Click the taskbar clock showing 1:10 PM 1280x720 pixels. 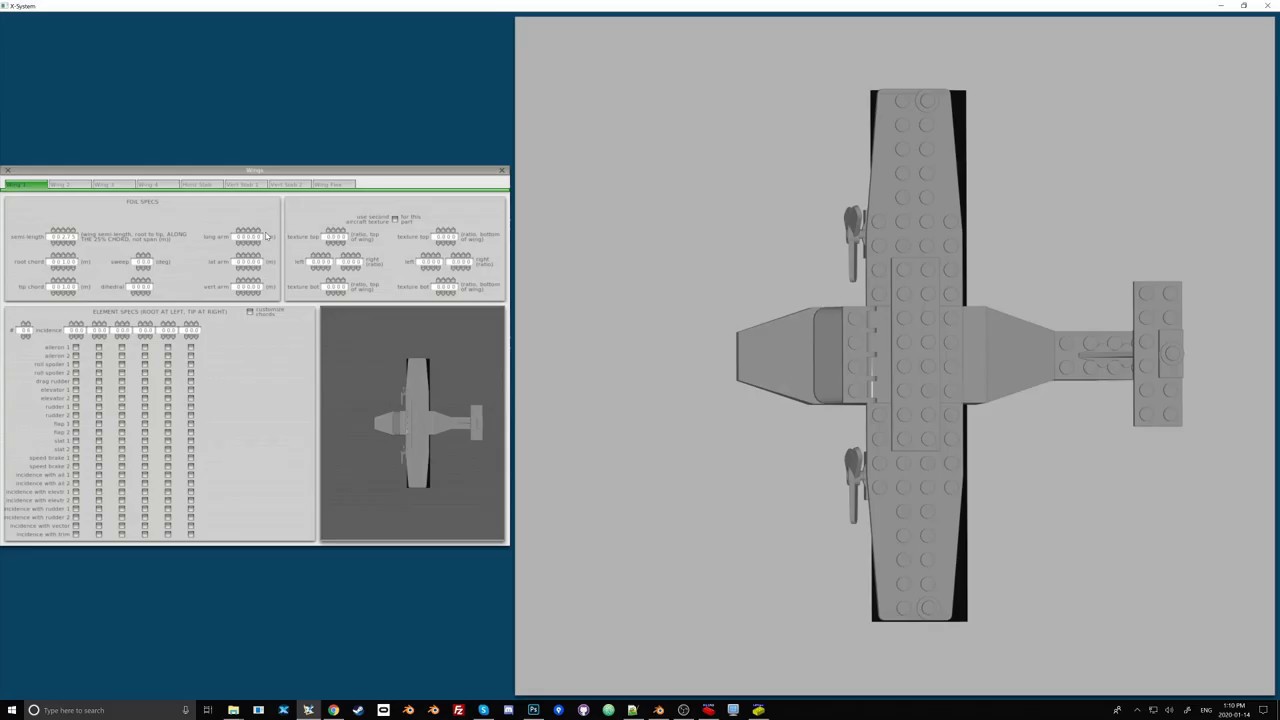coord(1234,710)
